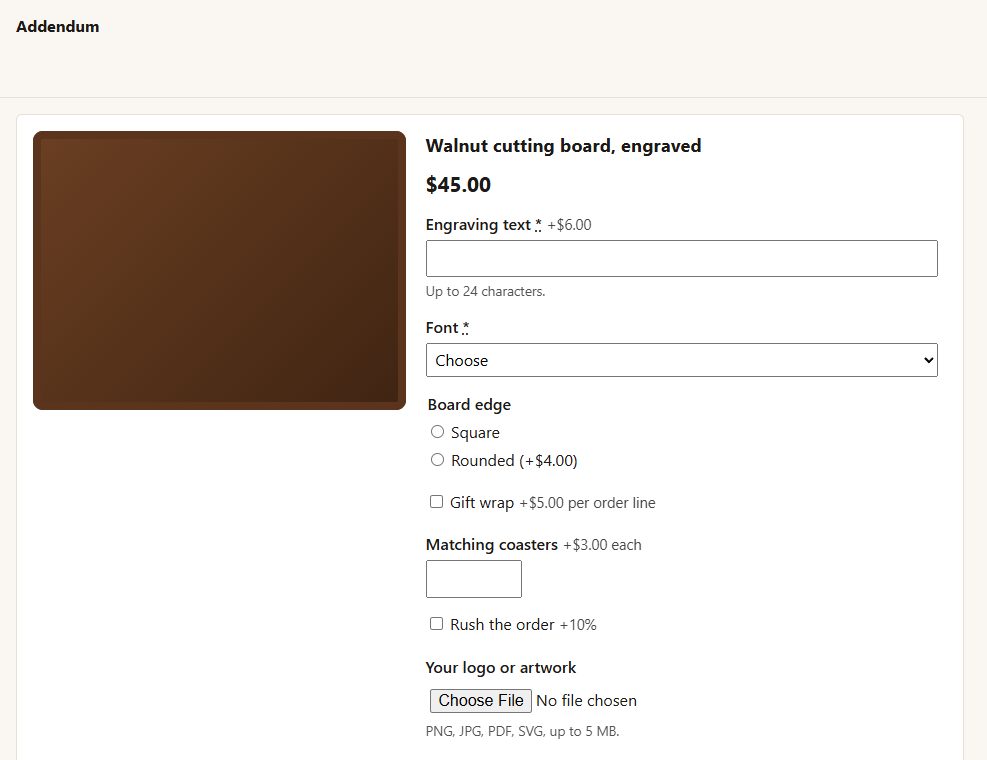Click the 'Gift wrap' label text
This screenshot has height=760, width=987.
(482, 502)
